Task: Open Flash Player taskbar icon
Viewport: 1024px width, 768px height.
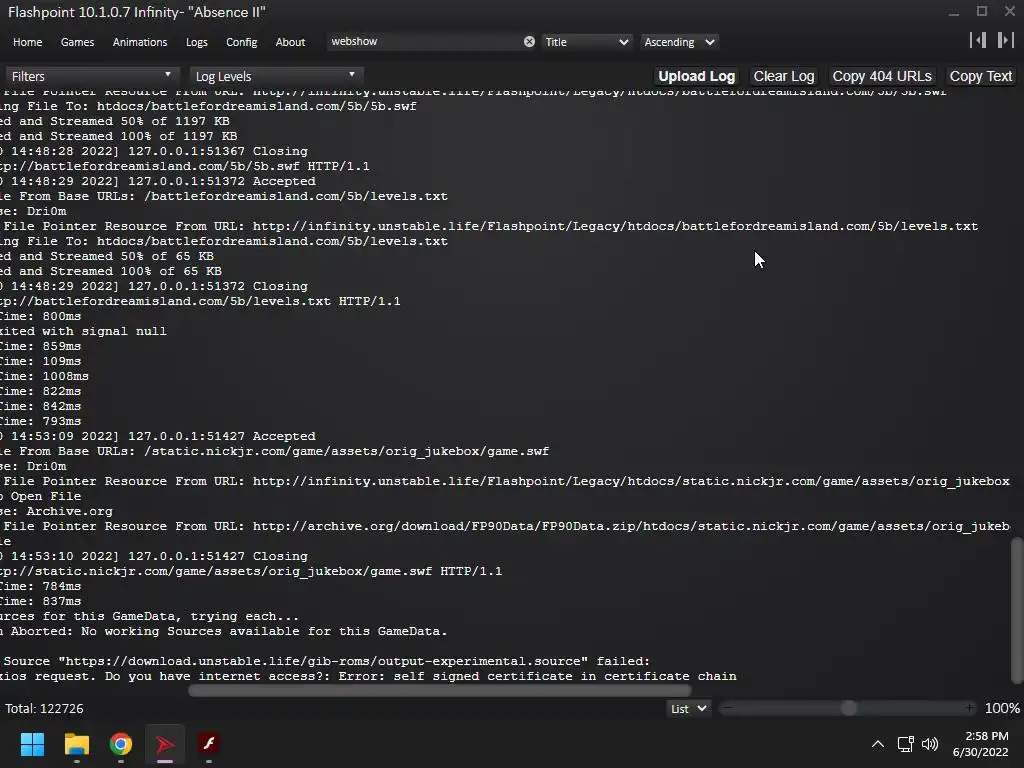Action: 209,744
